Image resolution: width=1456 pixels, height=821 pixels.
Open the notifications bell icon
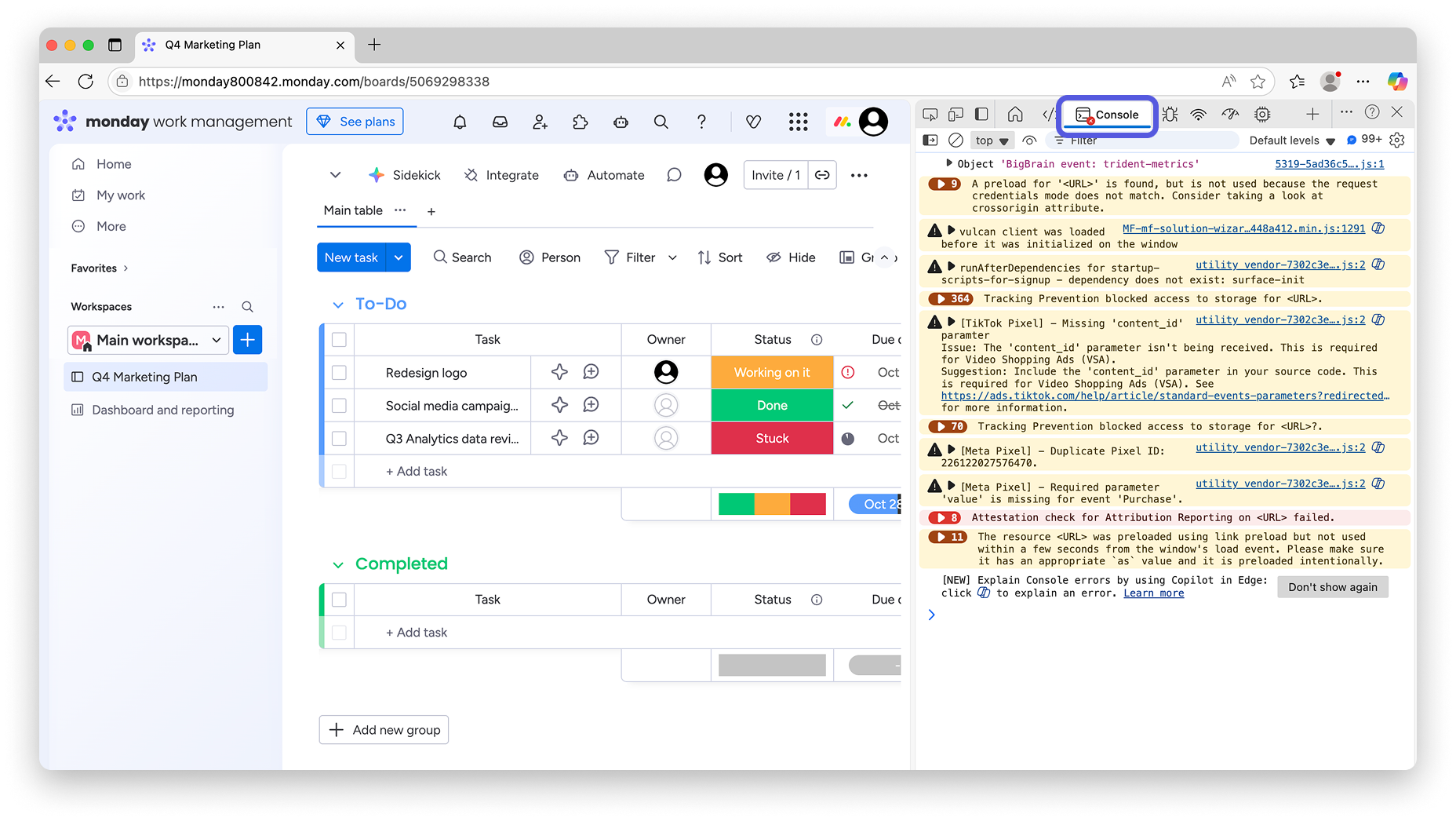(460, 122)
